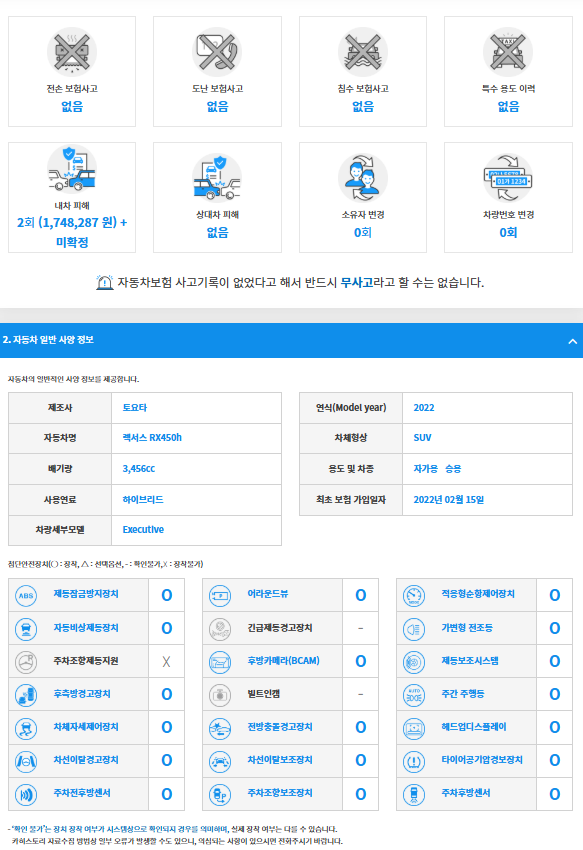
Task: Click the 자동비상제동장치 icon
Action: (26, 629)
